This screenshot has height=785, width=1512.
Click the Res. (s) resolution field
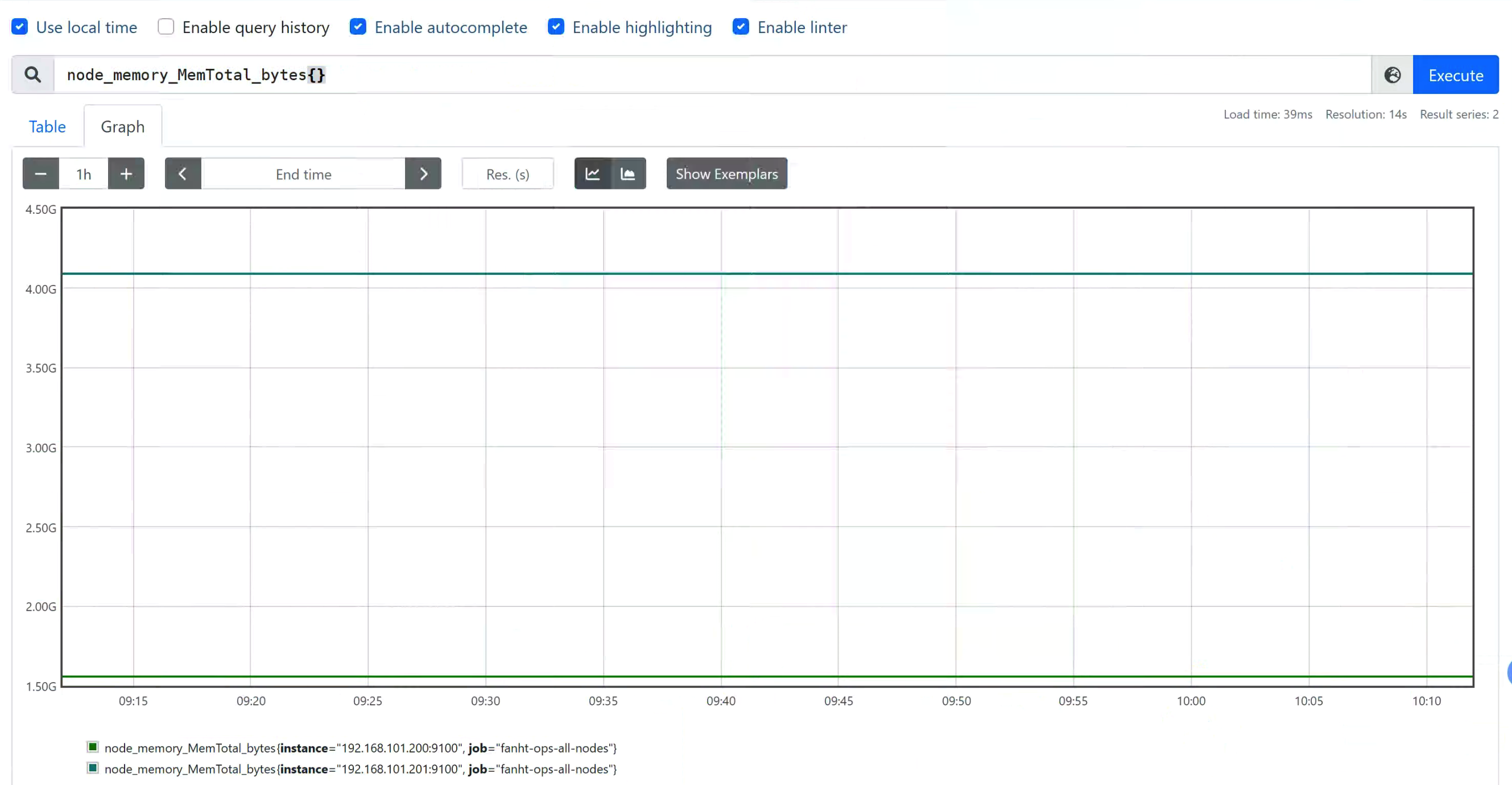[x=508, y=174]
